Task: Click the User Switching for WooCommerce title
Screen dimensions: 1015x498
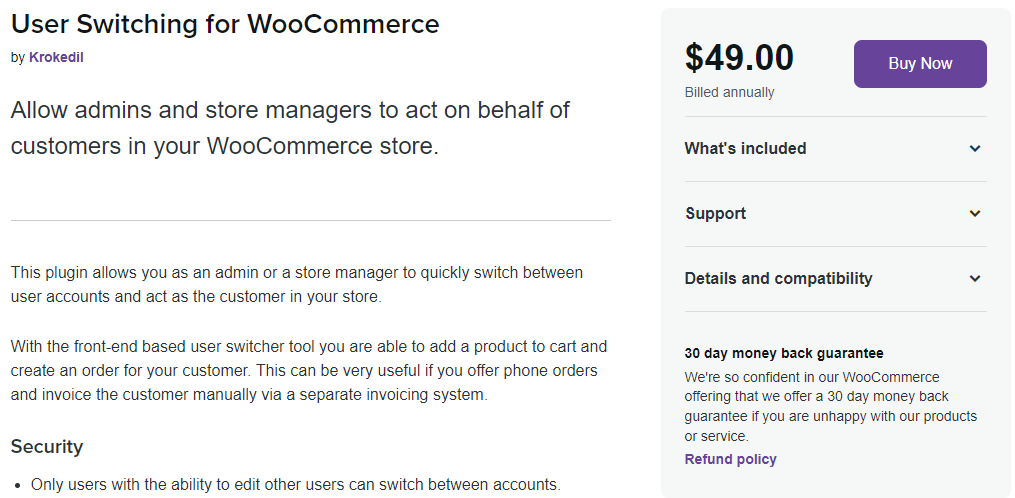Action: click(225, 24)
